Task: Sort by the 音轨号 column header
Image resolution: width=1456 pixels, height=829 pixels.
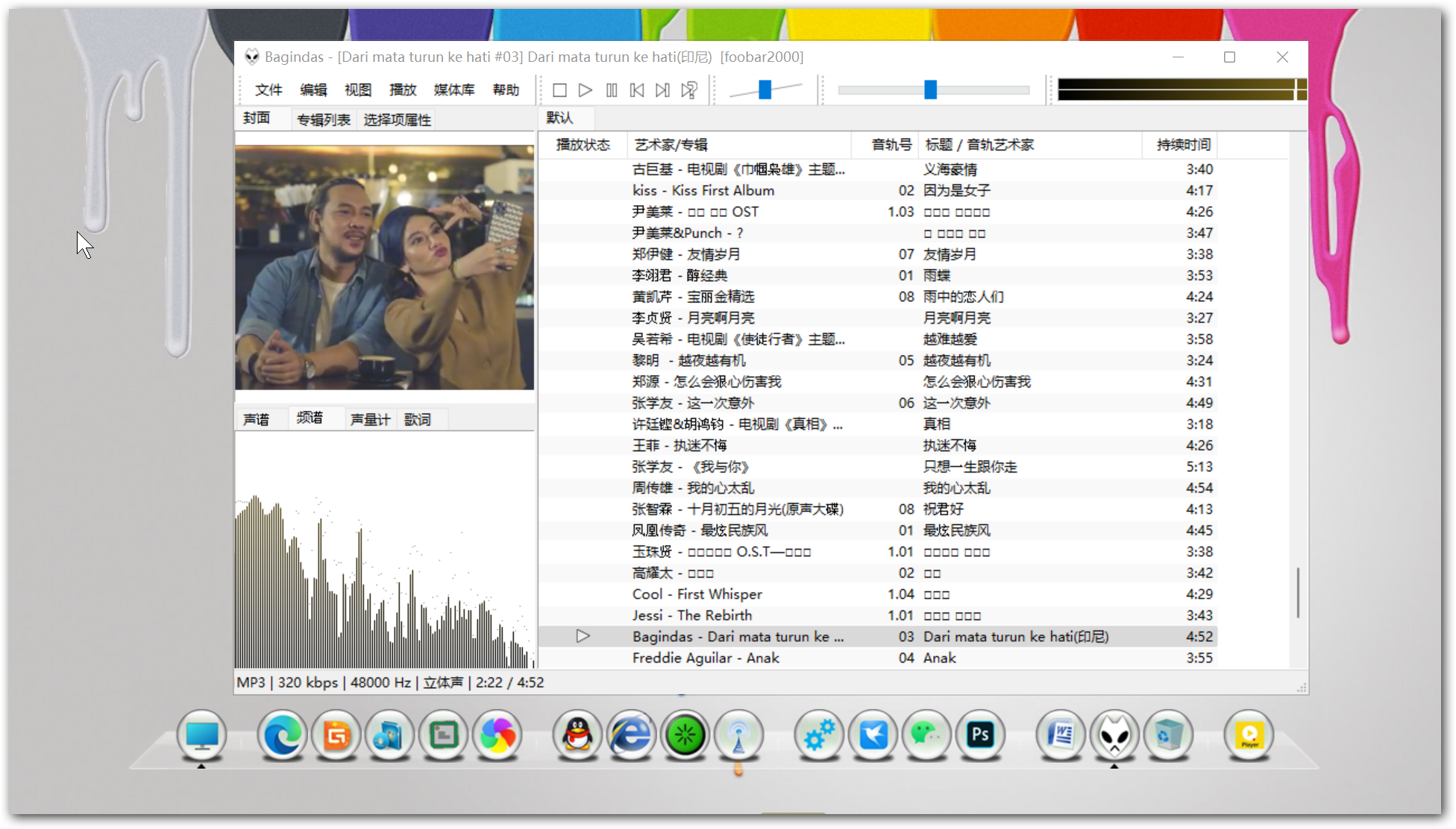Action: click(x=885, y=145)
